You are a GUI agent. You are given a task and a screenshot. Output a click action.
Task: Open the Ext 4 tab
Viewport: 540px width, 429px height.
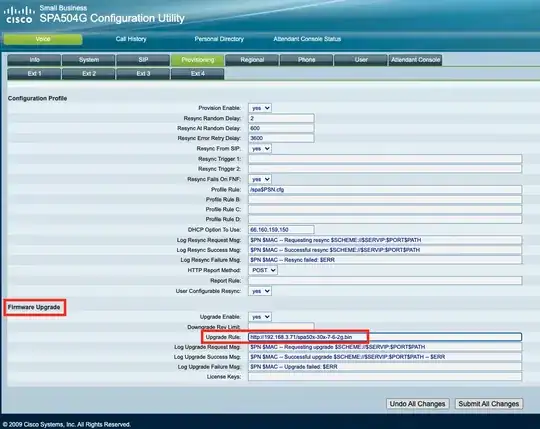tap(197, 74)
